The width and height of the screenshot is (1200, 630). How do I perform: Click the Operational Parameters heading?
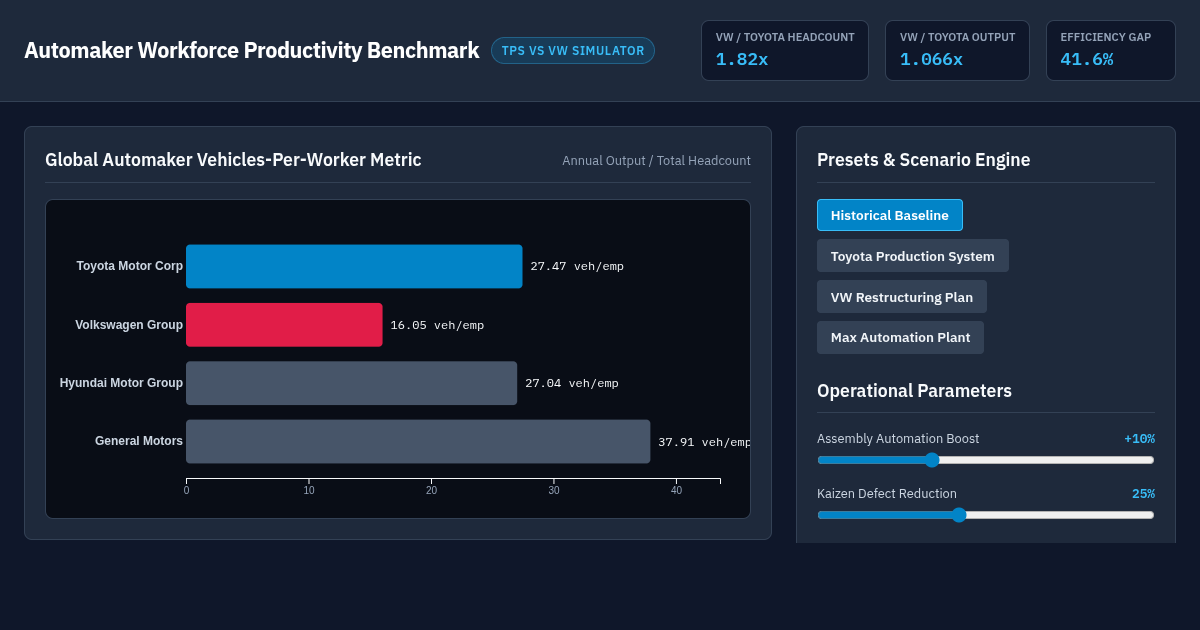coord(914,391)
